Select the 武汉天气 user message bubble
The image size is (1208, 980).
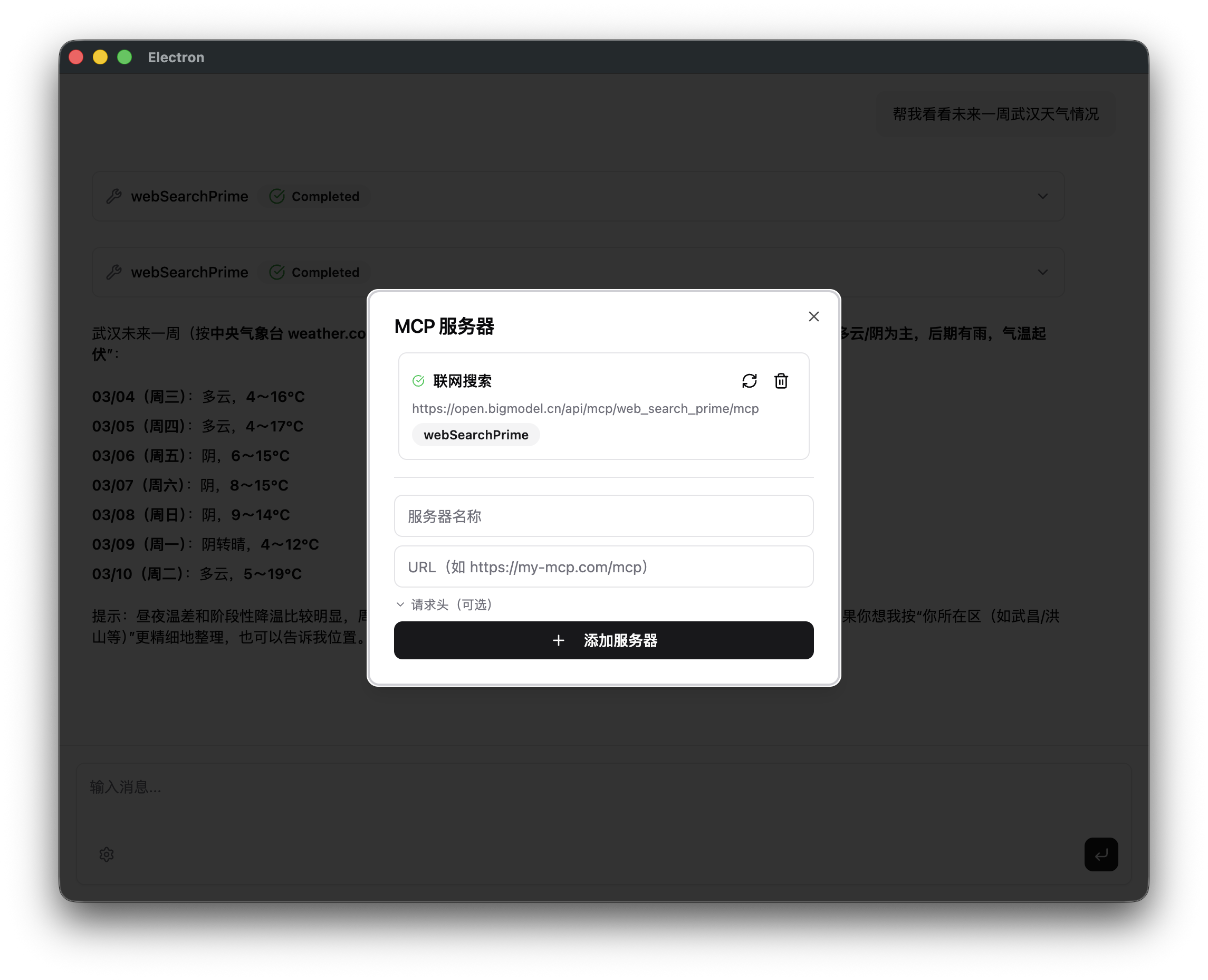[x=995, y=113]
